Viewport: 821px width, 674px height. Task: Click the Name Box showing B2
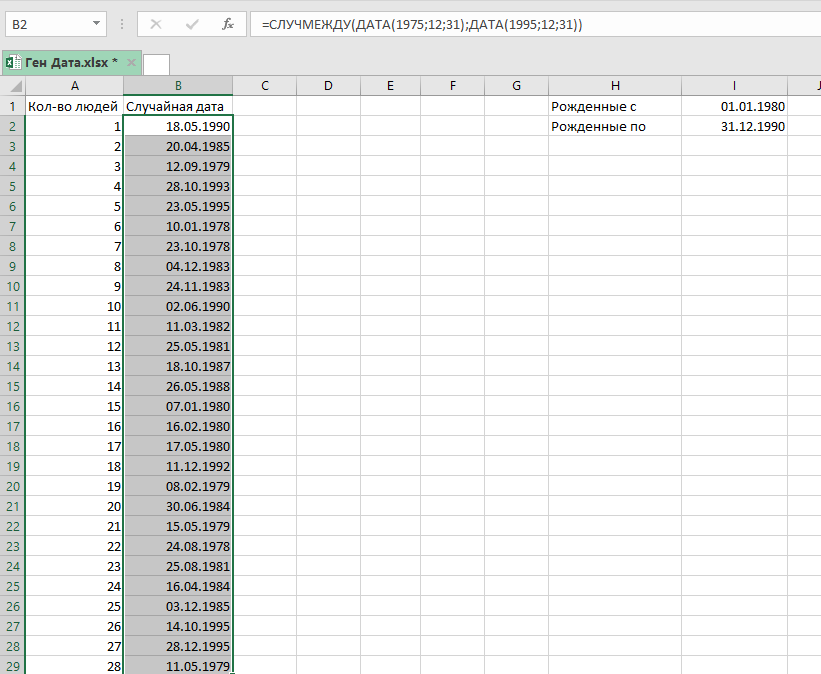[x=56, y=24]
